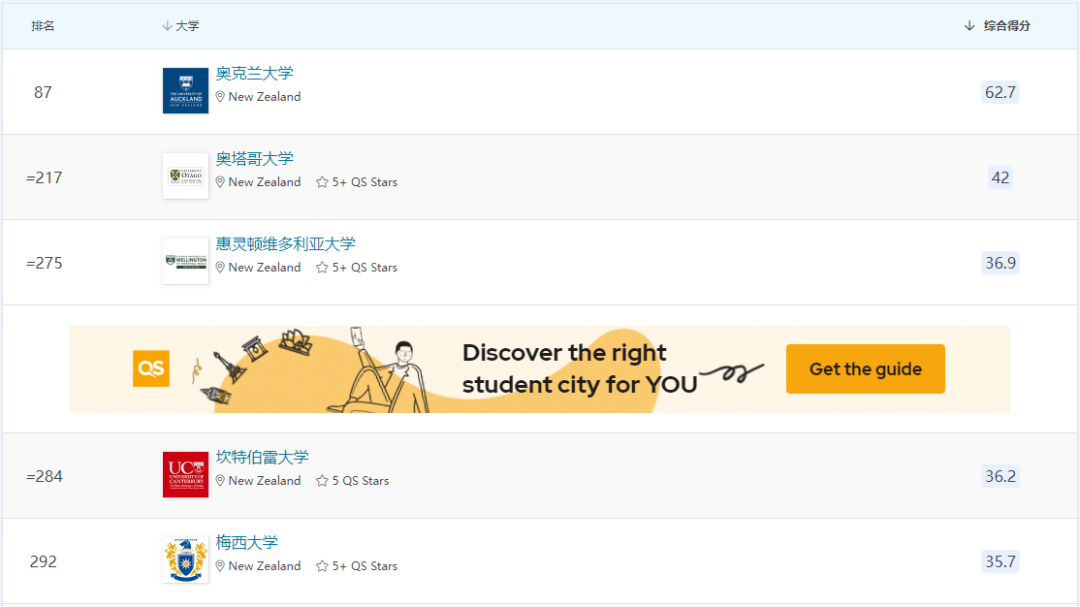This screenshot has width=1080, height=607.
Task: Click the location pin icon for 坎特伯雷大学
Action: coord(220,481)
